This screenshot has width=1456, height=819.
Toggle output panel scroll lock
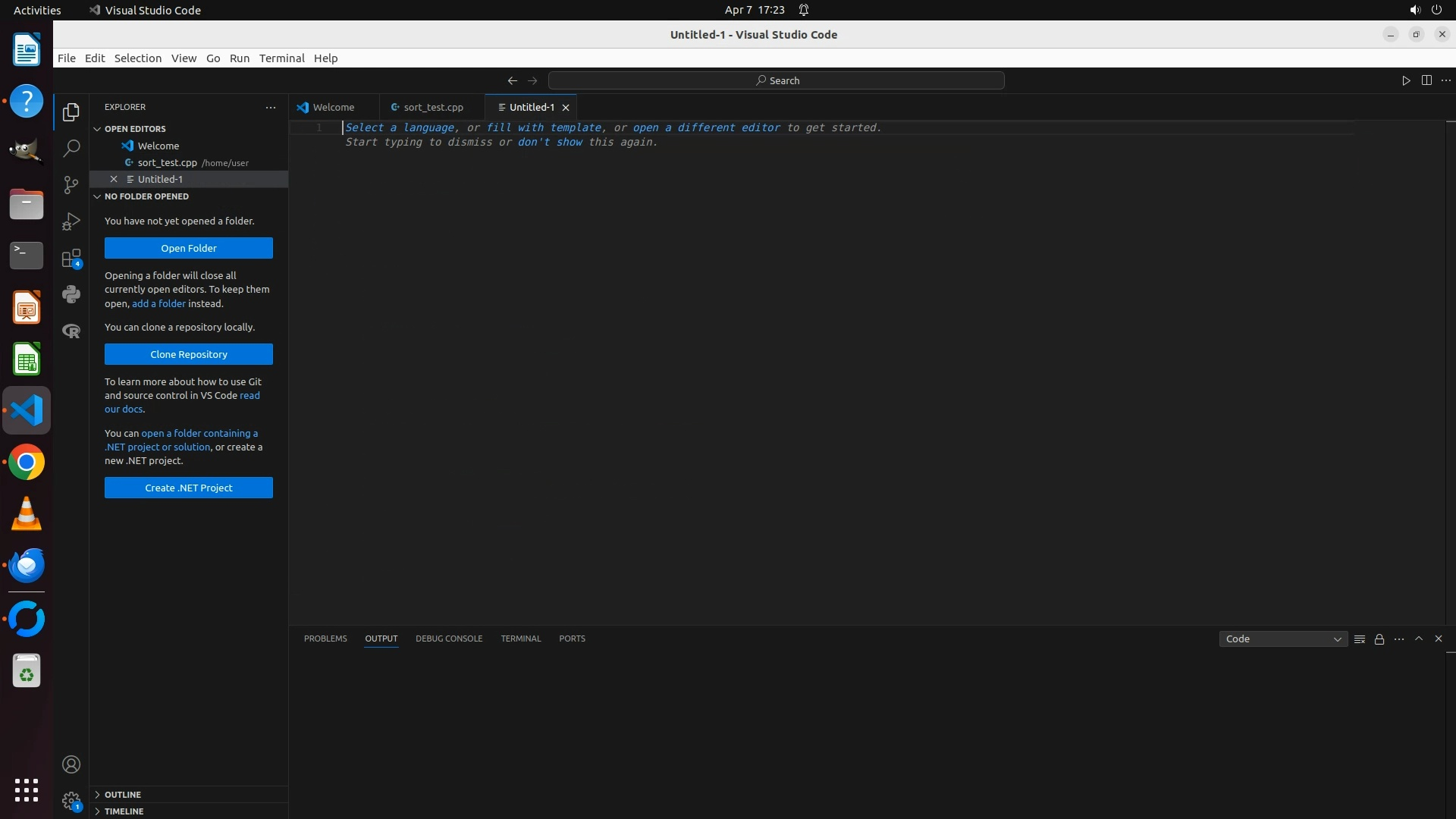pos(1379,639)
